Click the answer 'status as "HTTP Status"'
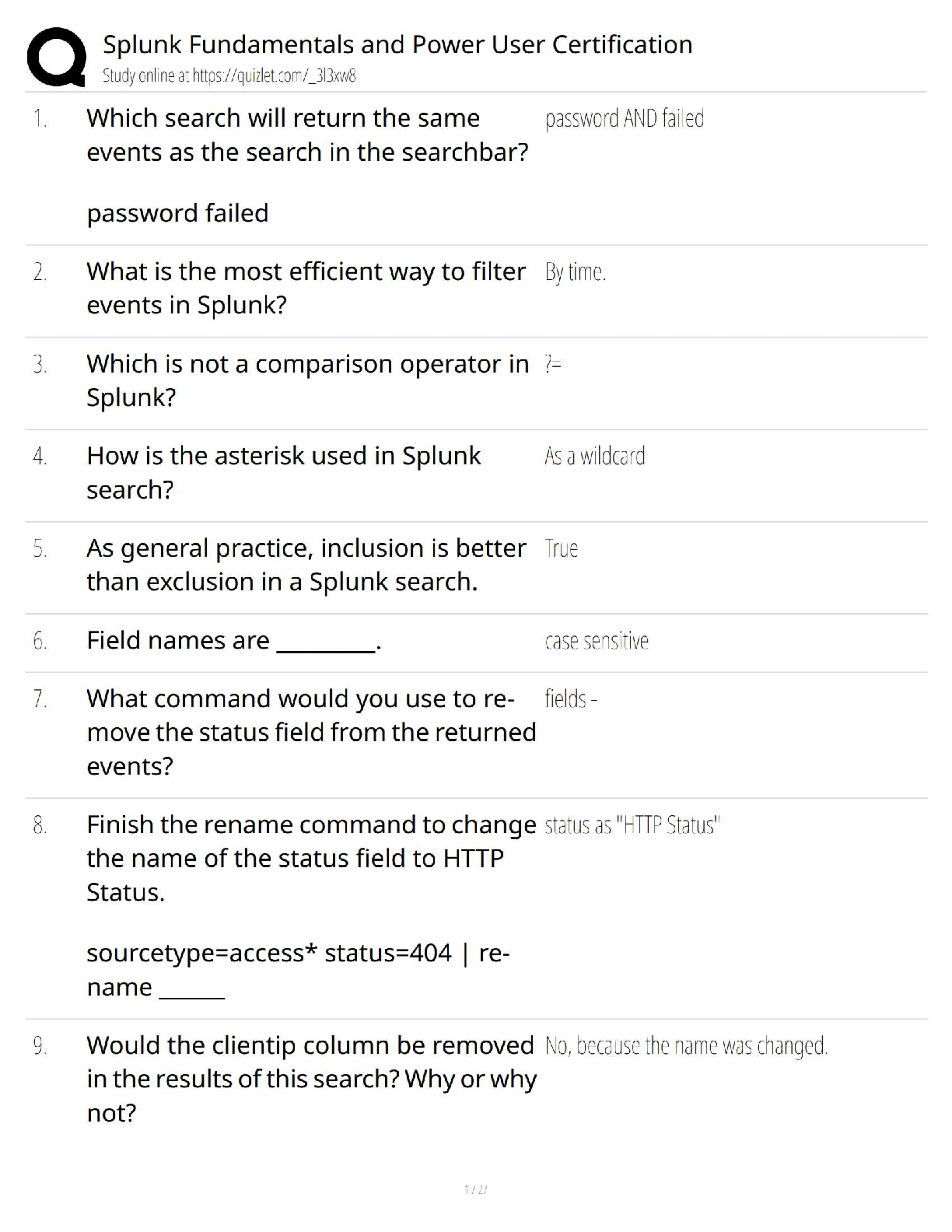 point(632,825)
